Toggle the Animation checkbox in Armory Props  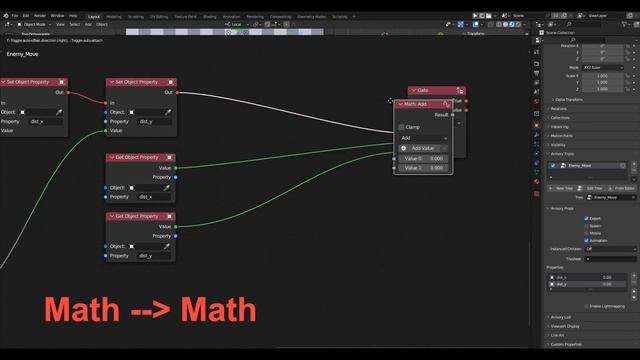click(587, 241)
